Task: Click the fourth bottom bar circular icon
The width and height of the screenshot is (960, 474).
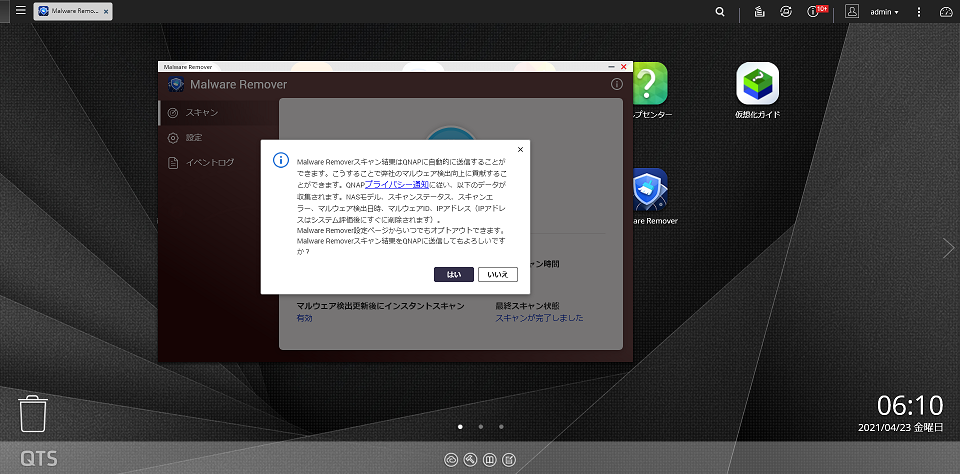Action: coord(509,459)
